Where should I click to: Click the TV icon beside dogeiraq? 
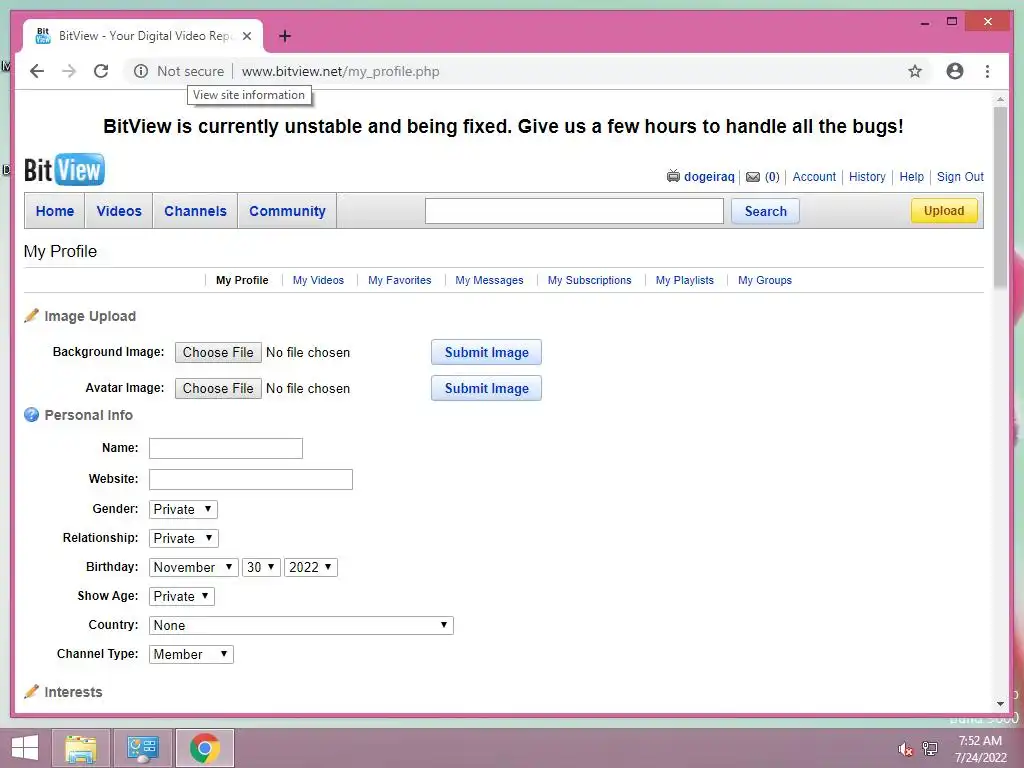(x=673, y=176)
